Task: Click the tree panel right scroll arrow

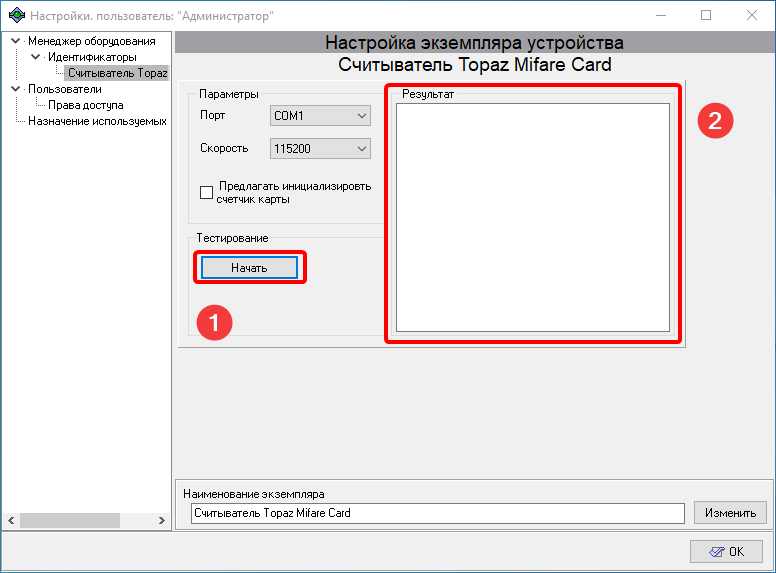Action: click(x=161, y=520)
